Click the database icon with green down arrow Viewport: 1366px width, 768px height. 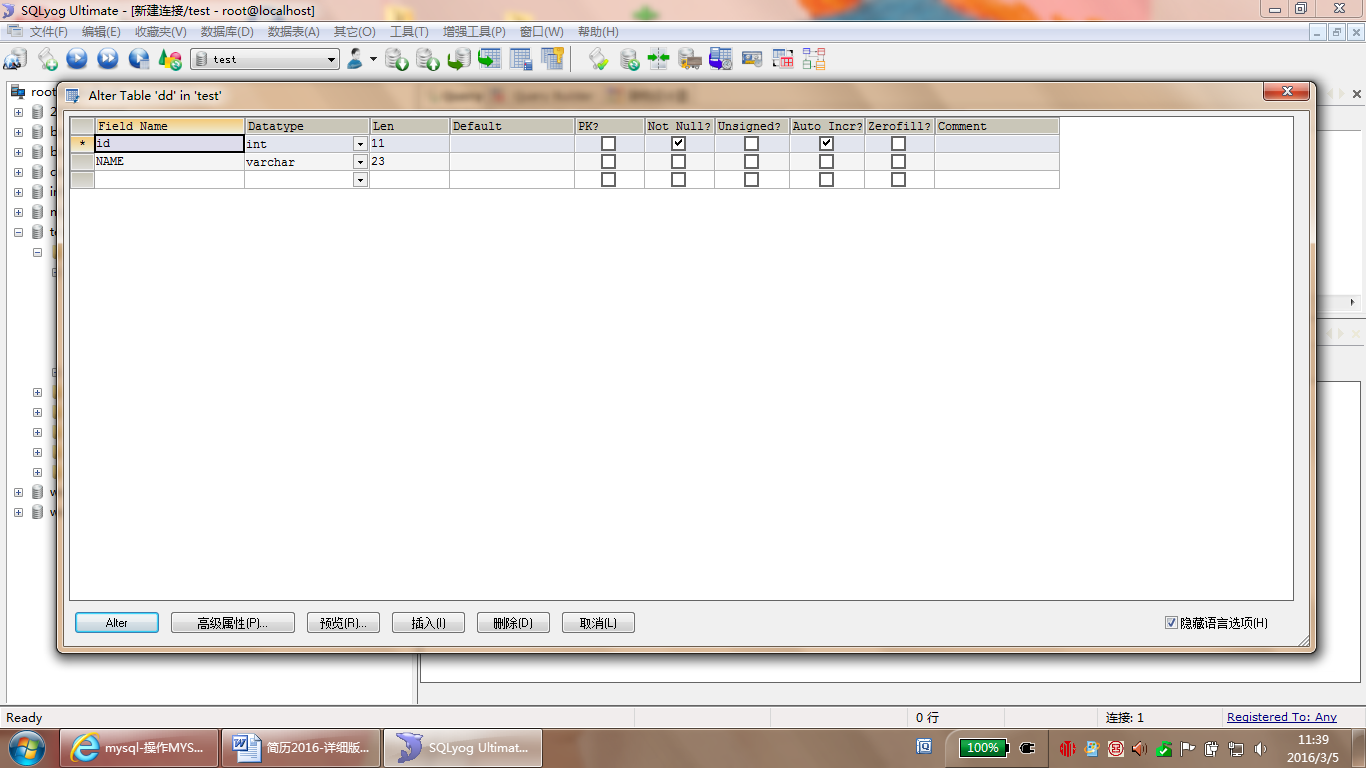pyautogui.click(x=397, y=59)
